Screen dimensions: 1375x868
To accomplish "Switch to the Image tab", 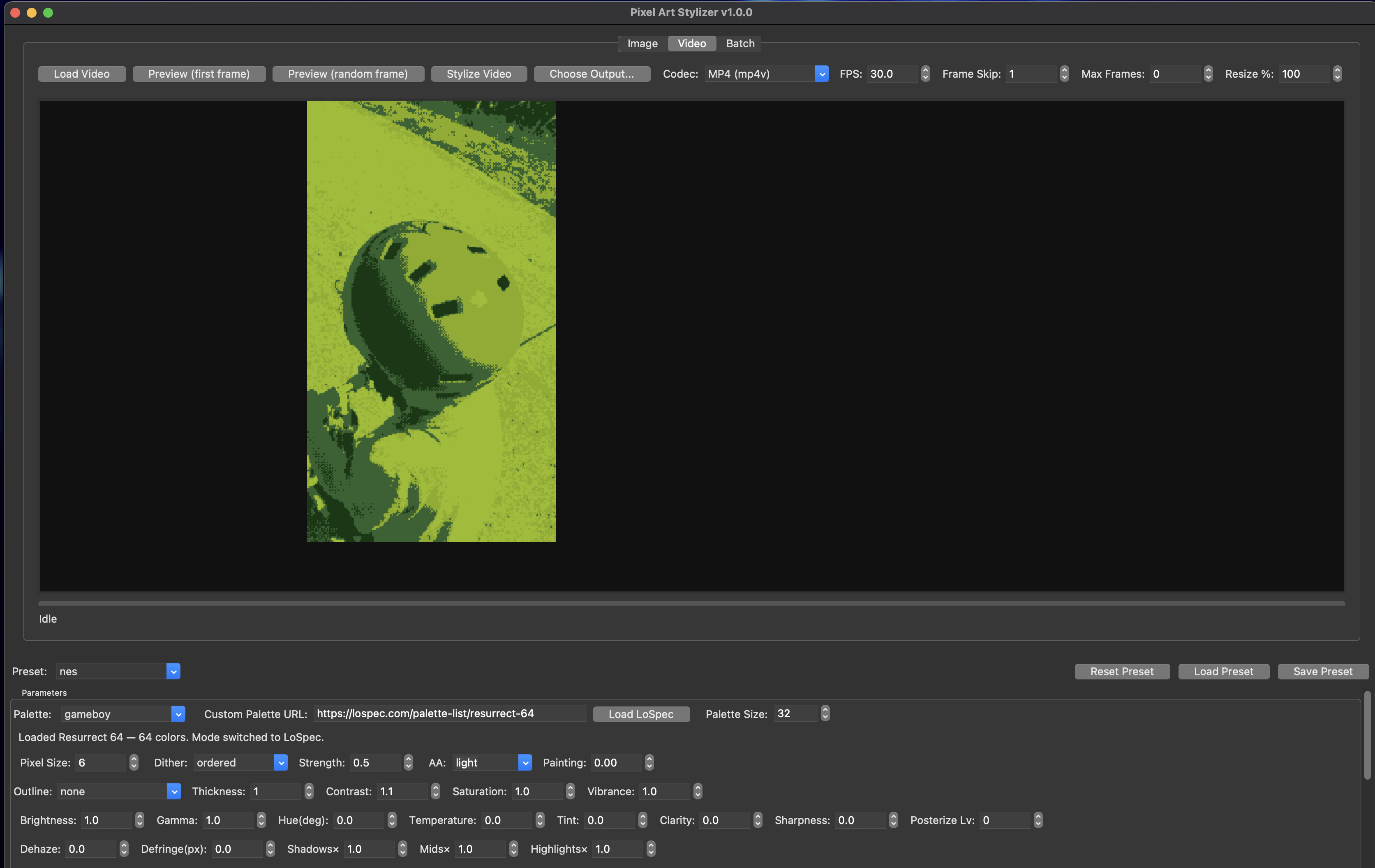I will click(x=642, y=44).
